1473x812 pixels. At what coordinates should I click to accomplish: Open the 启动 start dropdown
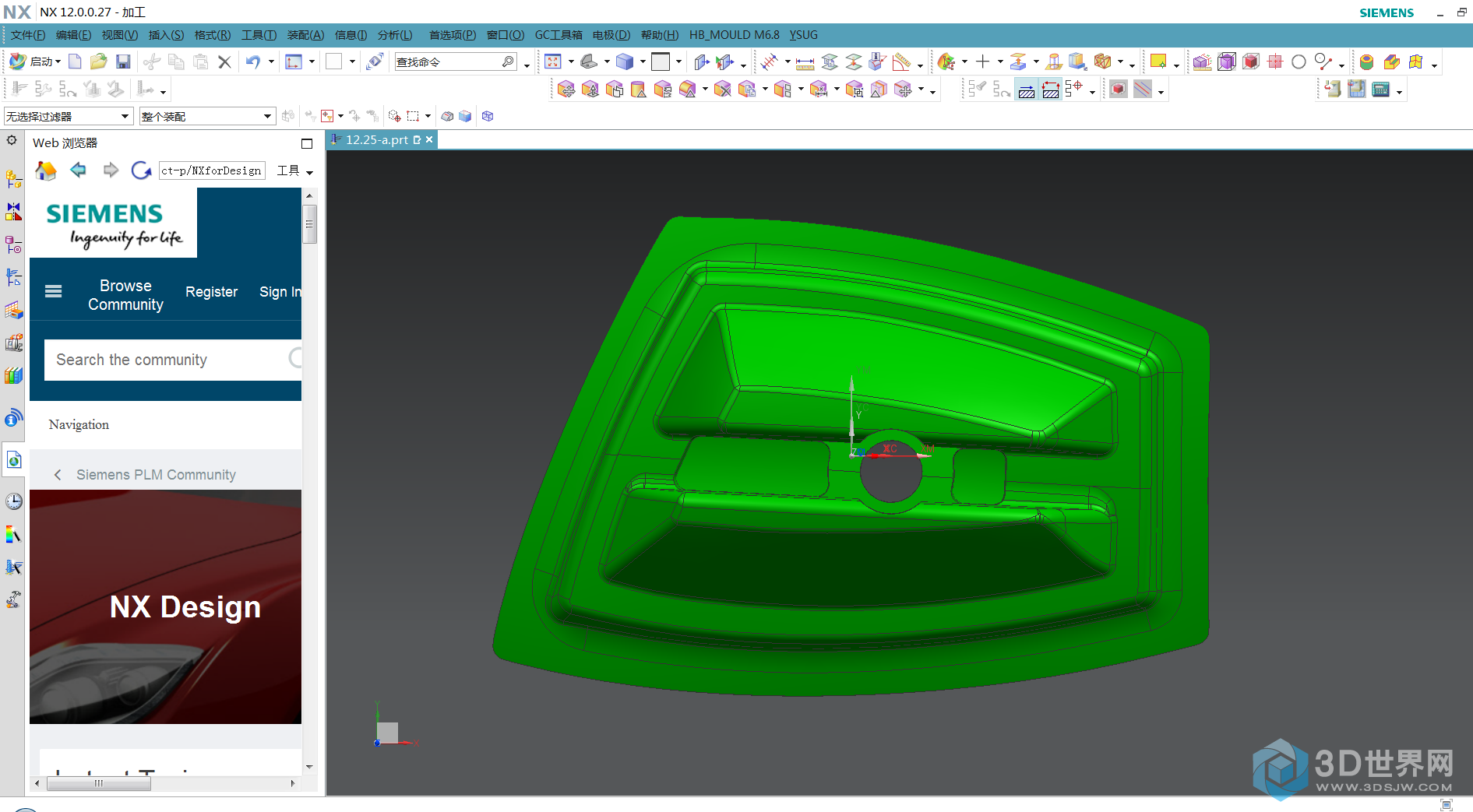pyautogui.click(x=35, y=62)
